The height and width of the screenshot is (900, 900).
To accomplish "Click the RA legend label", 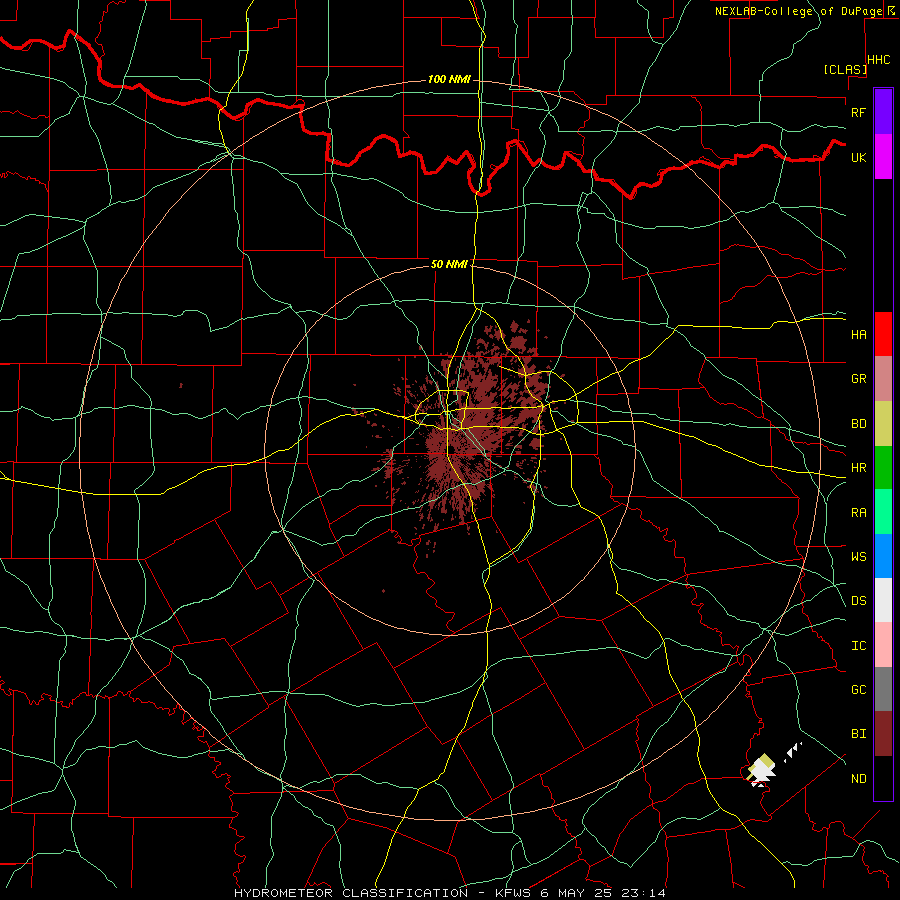I will pos(858,513).
